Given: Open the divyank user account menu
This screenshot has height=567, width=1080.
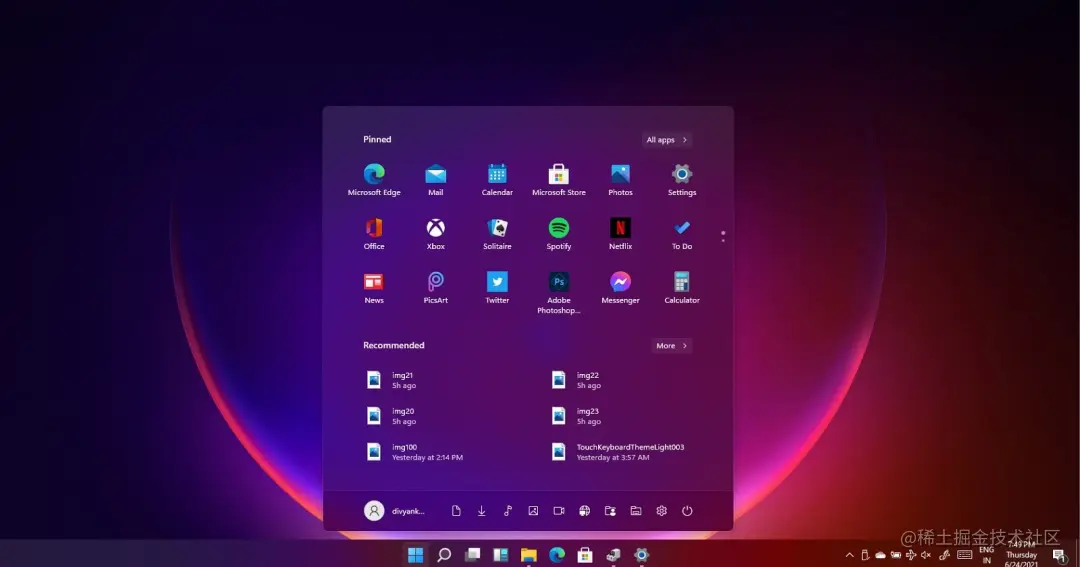Looking at the screenshot, I should pos(395,511).
